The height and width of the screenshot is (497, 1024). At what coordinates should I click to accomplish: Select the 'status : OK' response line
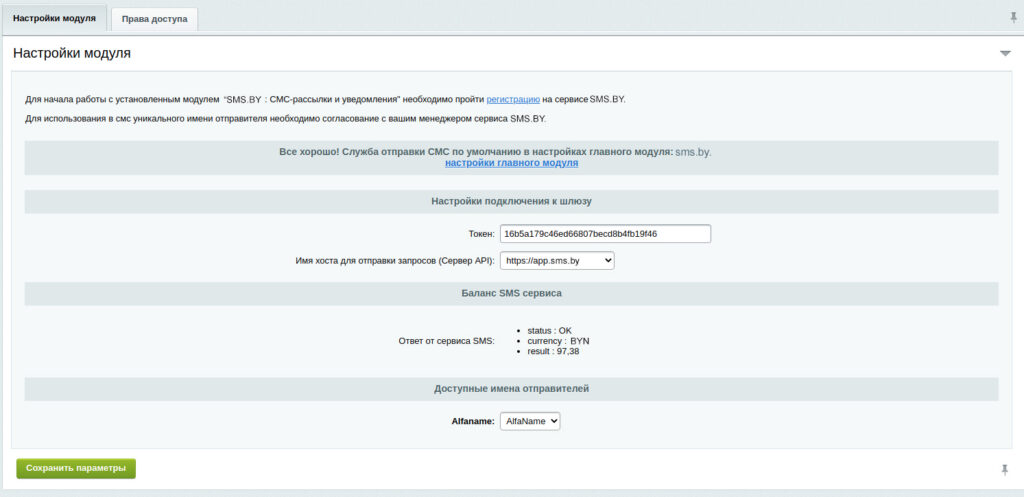pyautogui.click(x=549, y=330)
